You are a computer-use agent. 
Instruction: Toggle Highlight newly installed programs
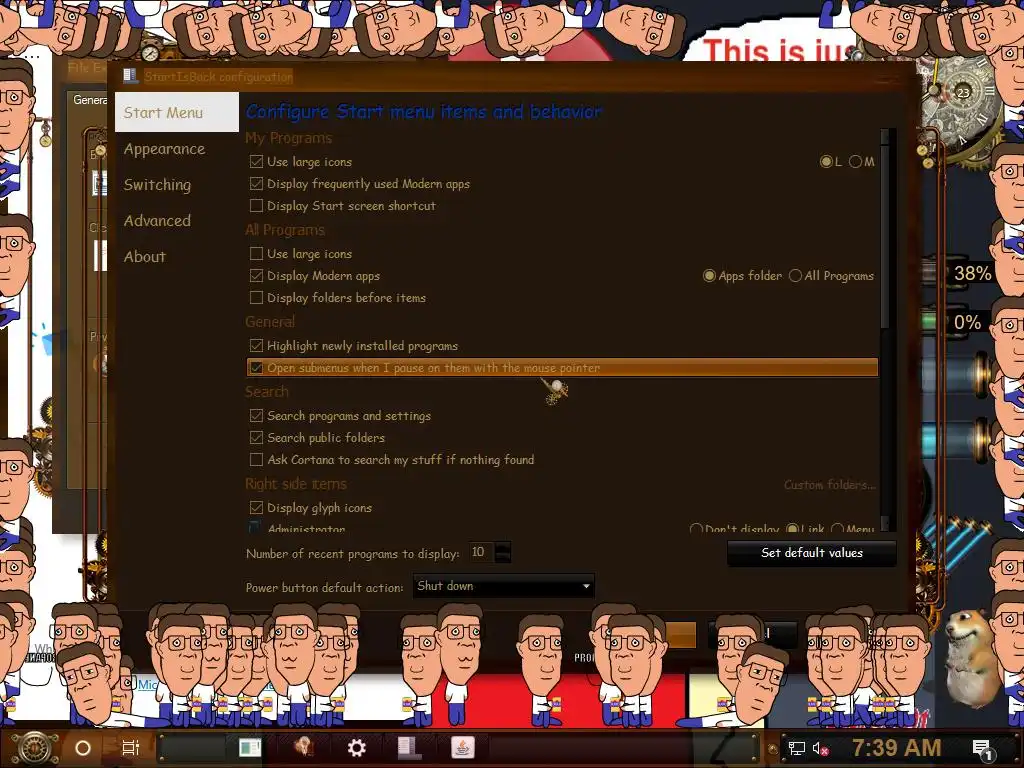[257, 345]
